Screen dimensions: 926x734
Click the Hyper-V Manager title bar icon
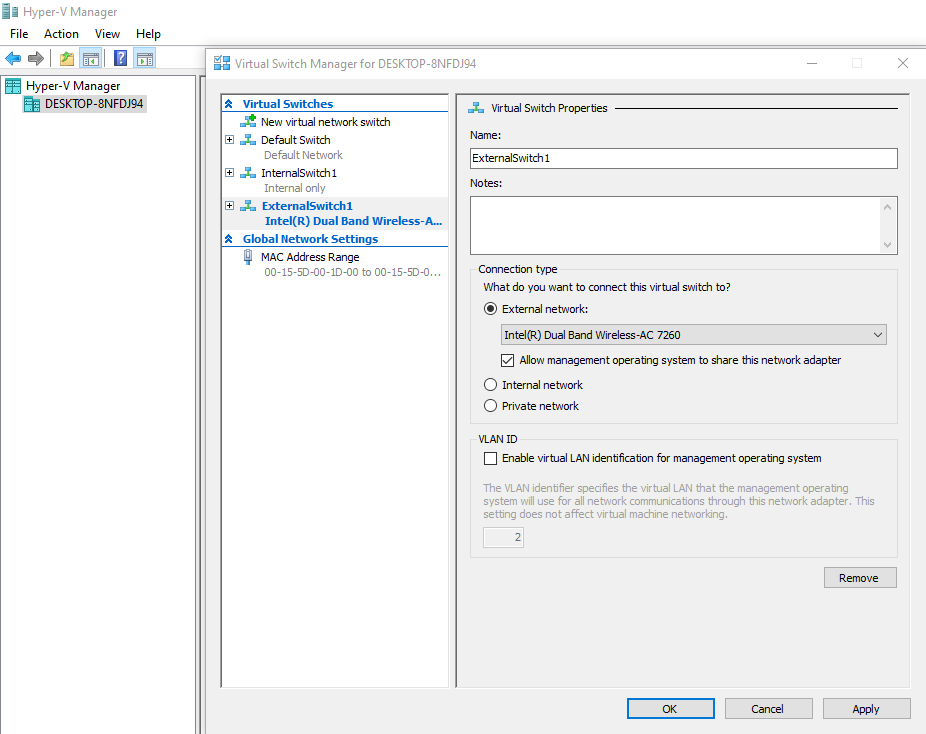10,11
